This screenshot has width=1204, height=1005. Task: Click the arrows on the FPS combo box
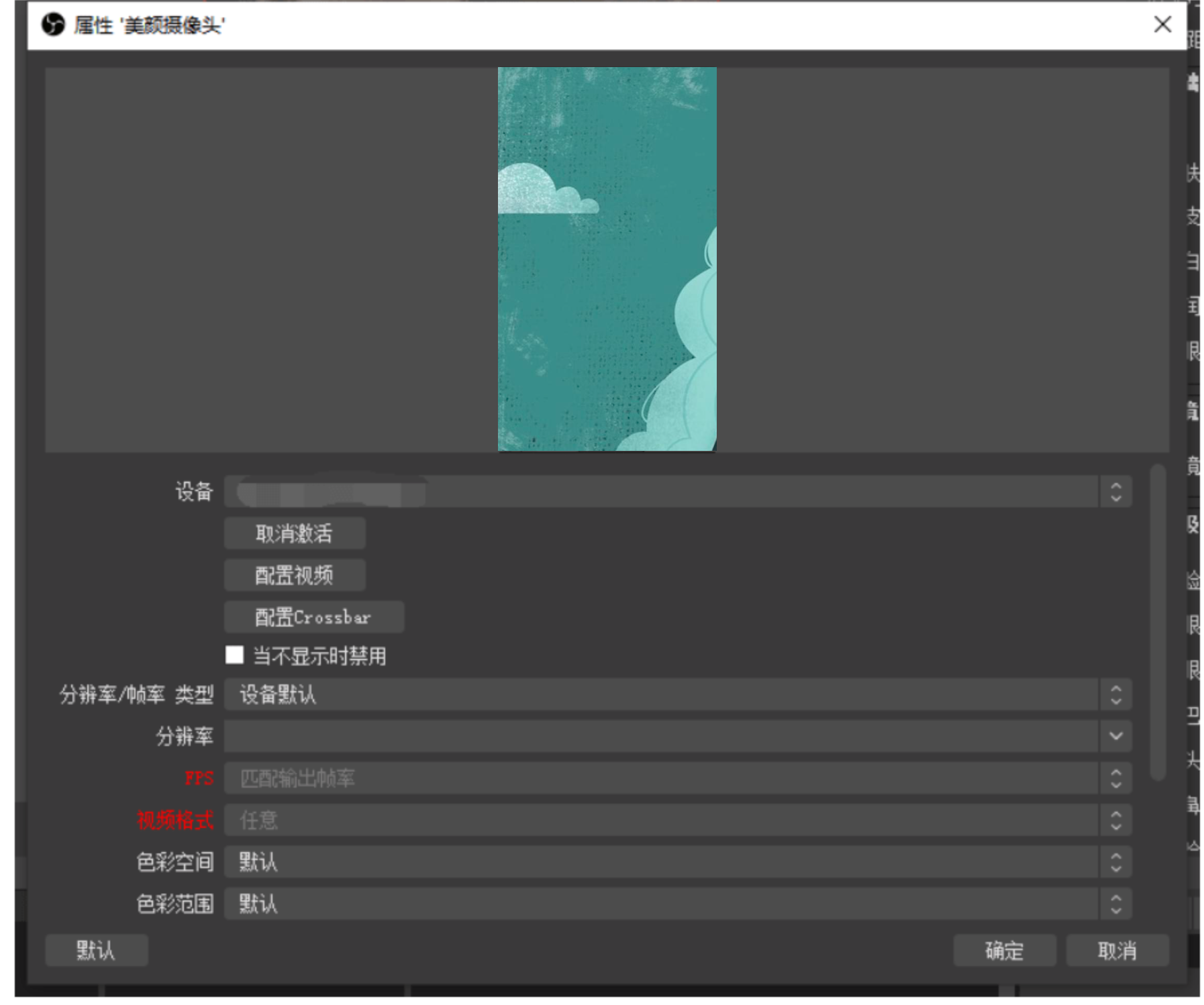click(1115, 778)
